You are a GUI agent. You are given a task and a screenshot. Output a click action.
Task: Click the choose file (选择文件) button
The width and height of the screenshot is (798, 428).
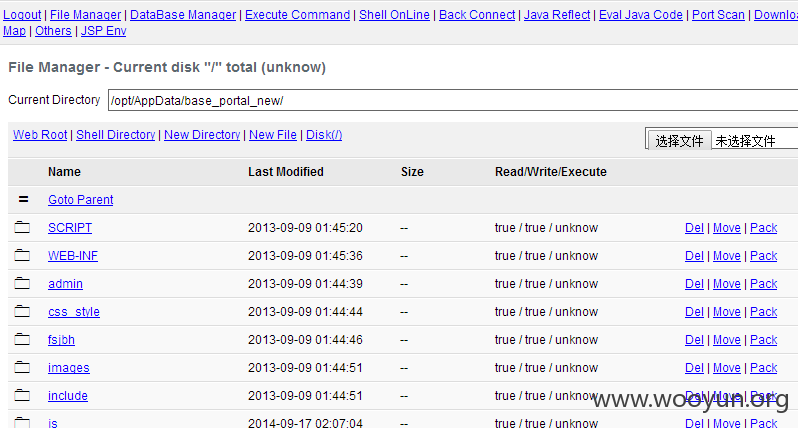point(679,140)
